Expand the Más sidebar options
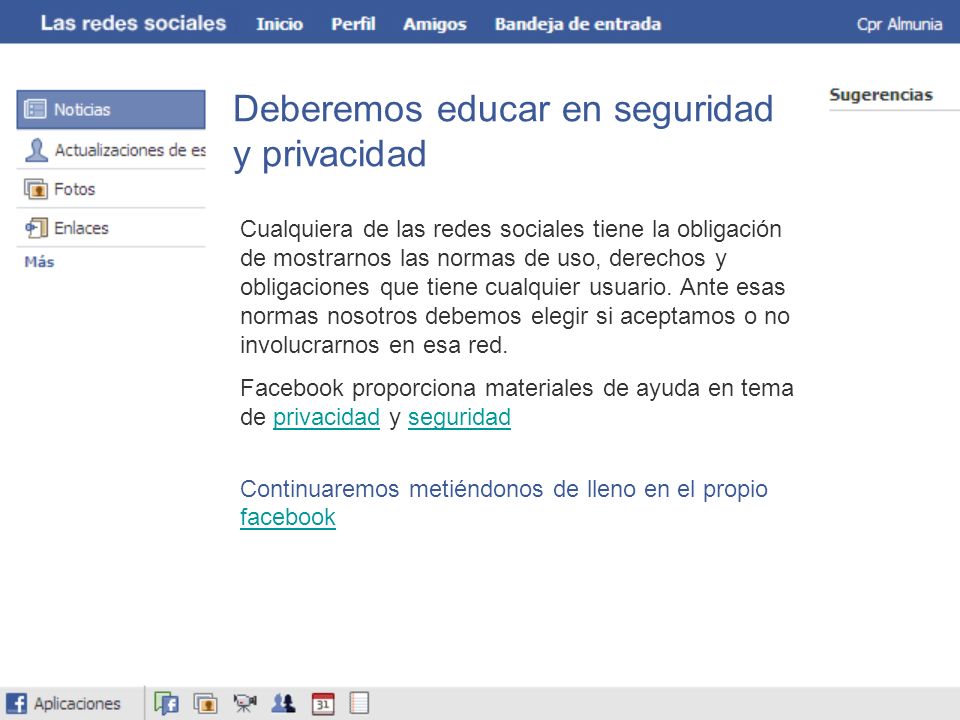Viewport: 960px width, 720px height. click(x=39, y=262)
